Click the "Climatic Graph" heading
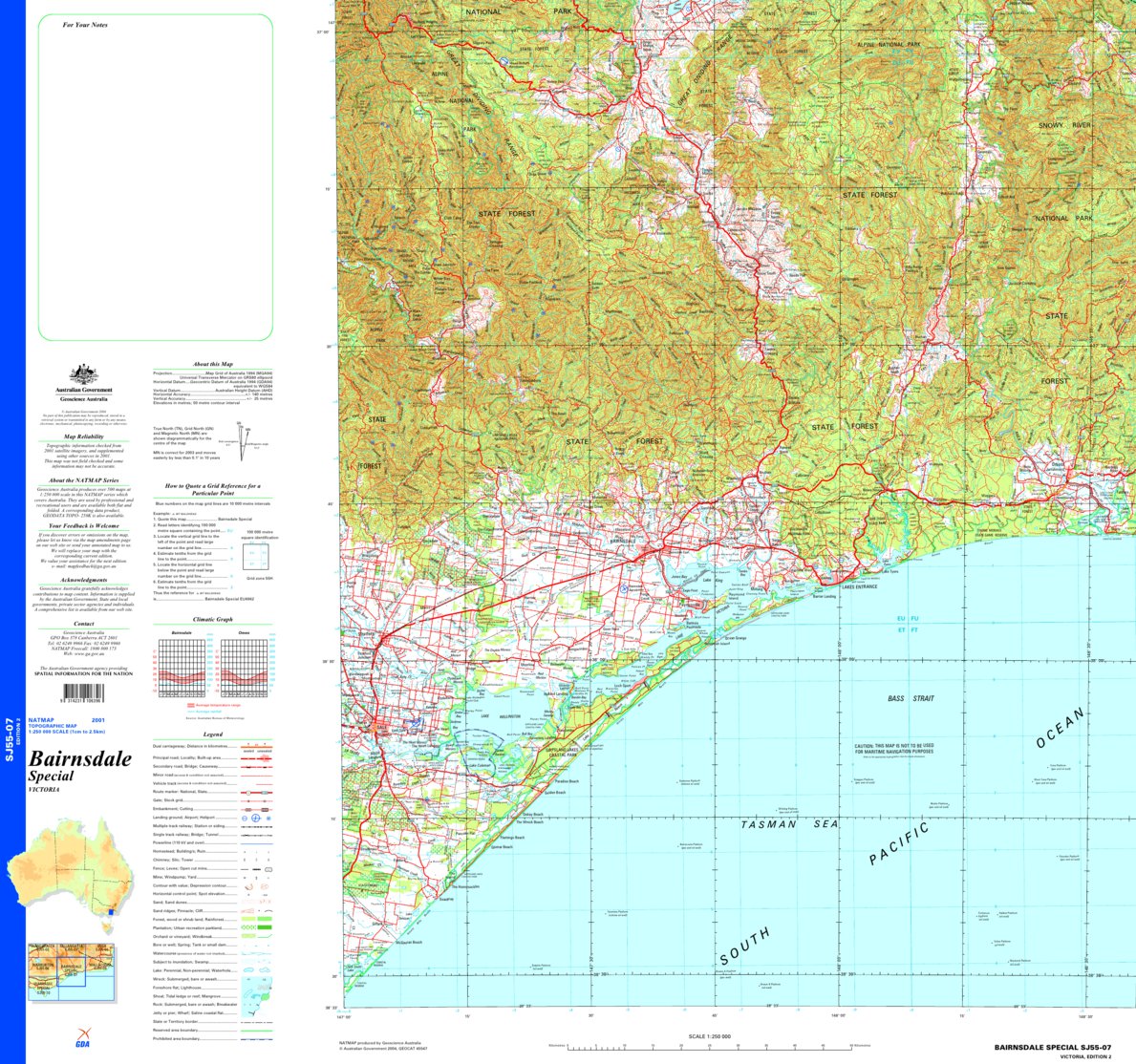The image size is (1136, 1064). pyautogui.click(x=213, y=619)
